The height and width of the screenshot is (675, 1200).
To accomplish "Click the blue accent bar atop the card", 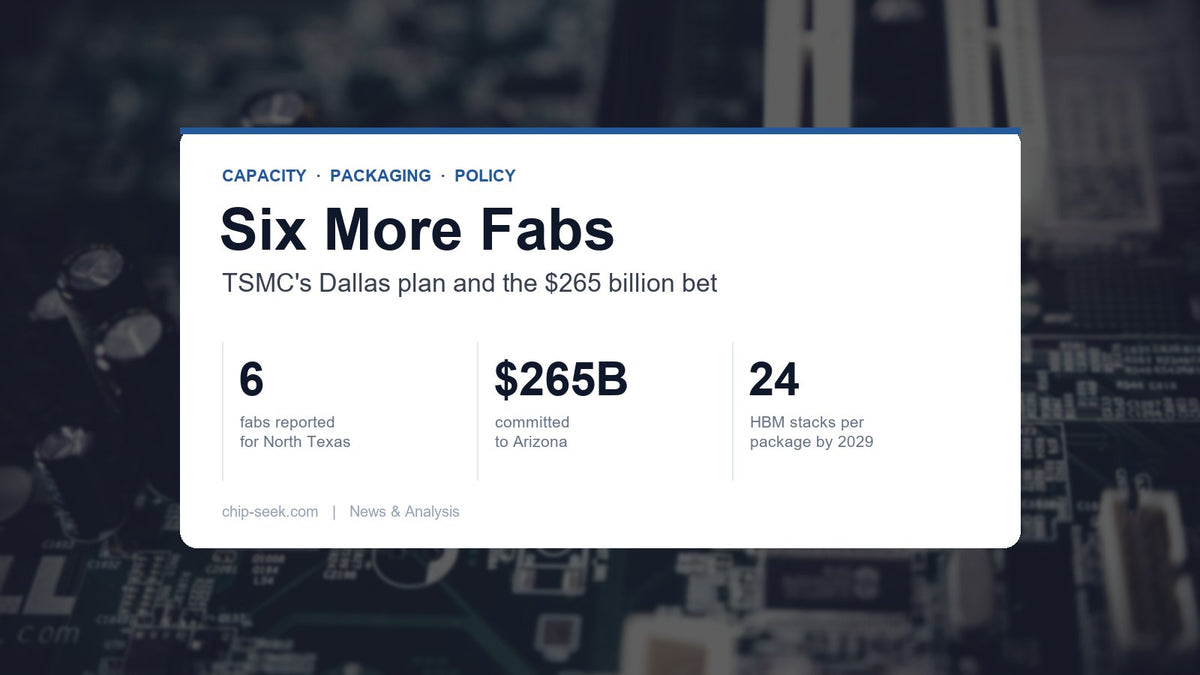I will [x=600, y=131].
